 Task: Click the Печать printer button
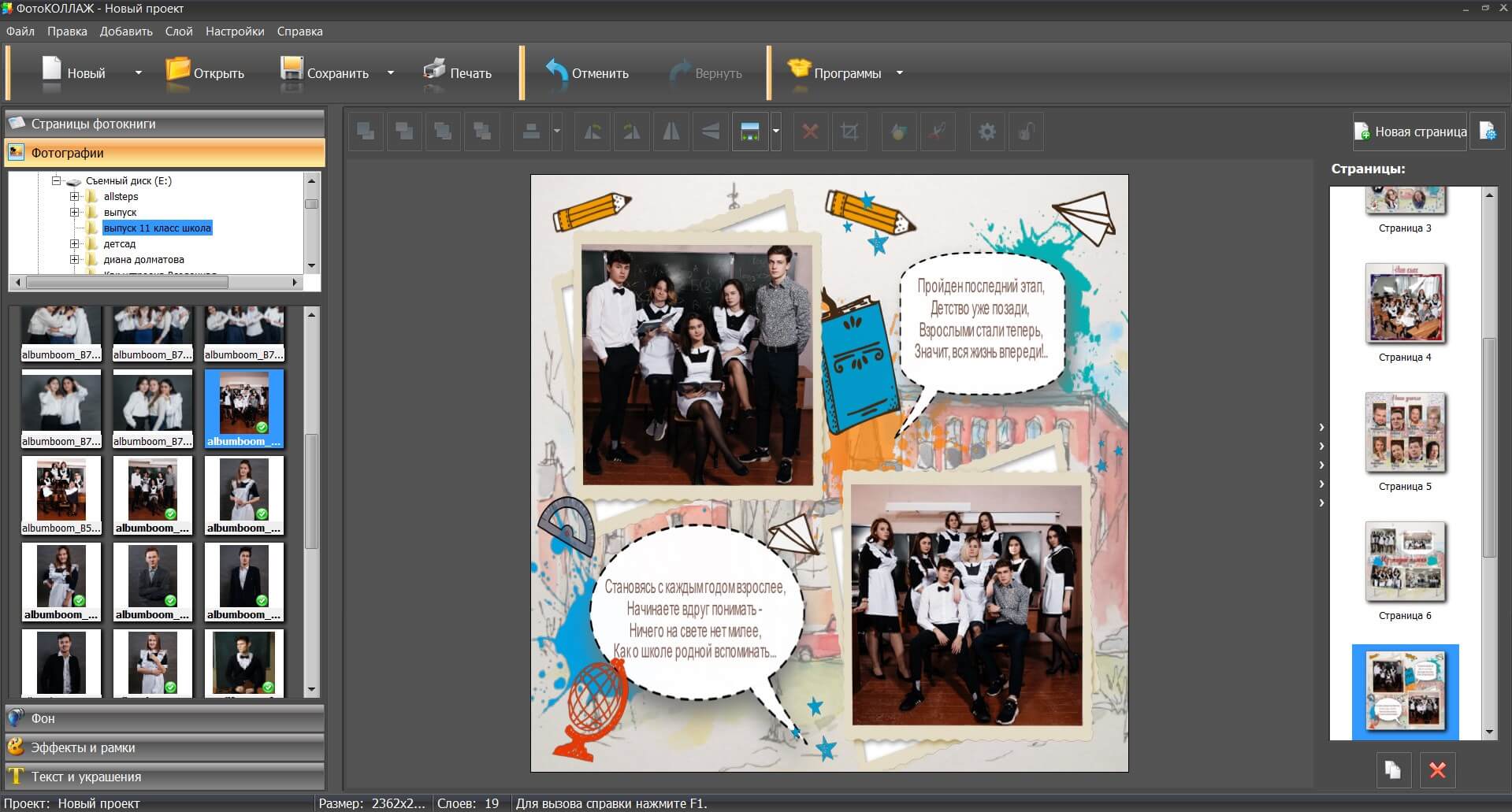pyautogui.click(x=458, y=72)
